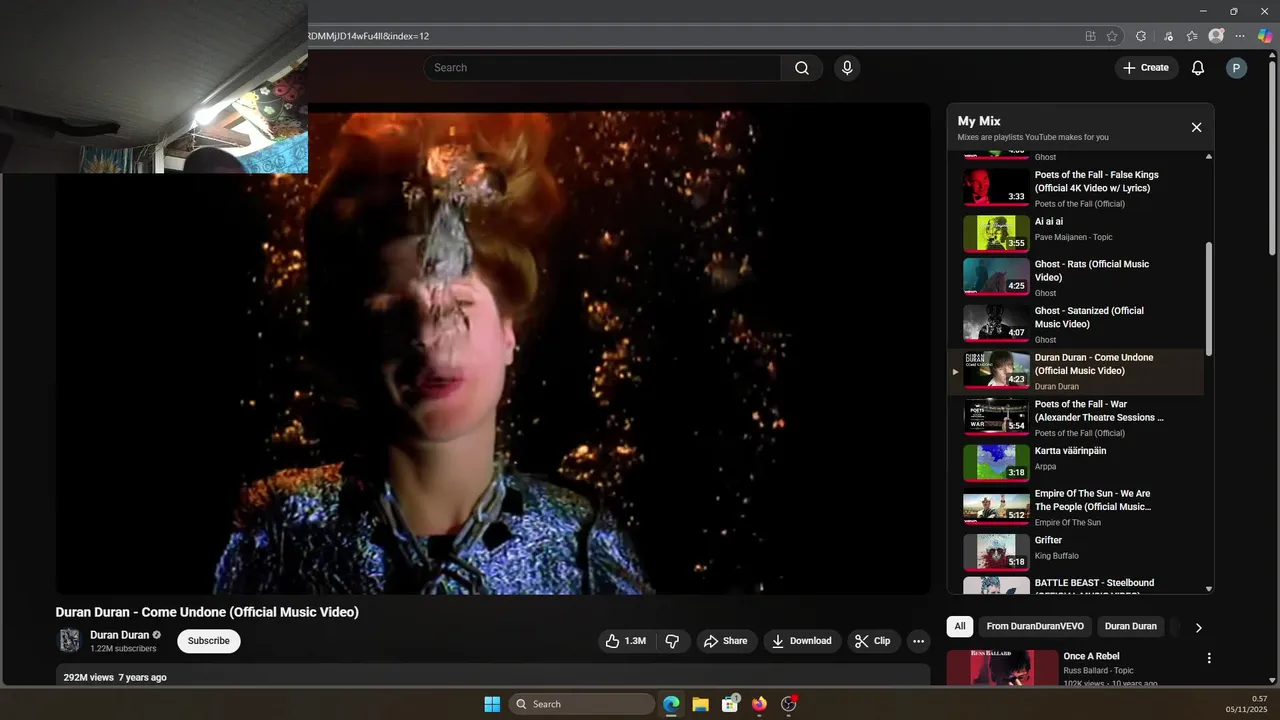Viewport: 1280px width, 720px height.
Task: Open browser Extensions puzzle icon
Action: coord(1141,36)
